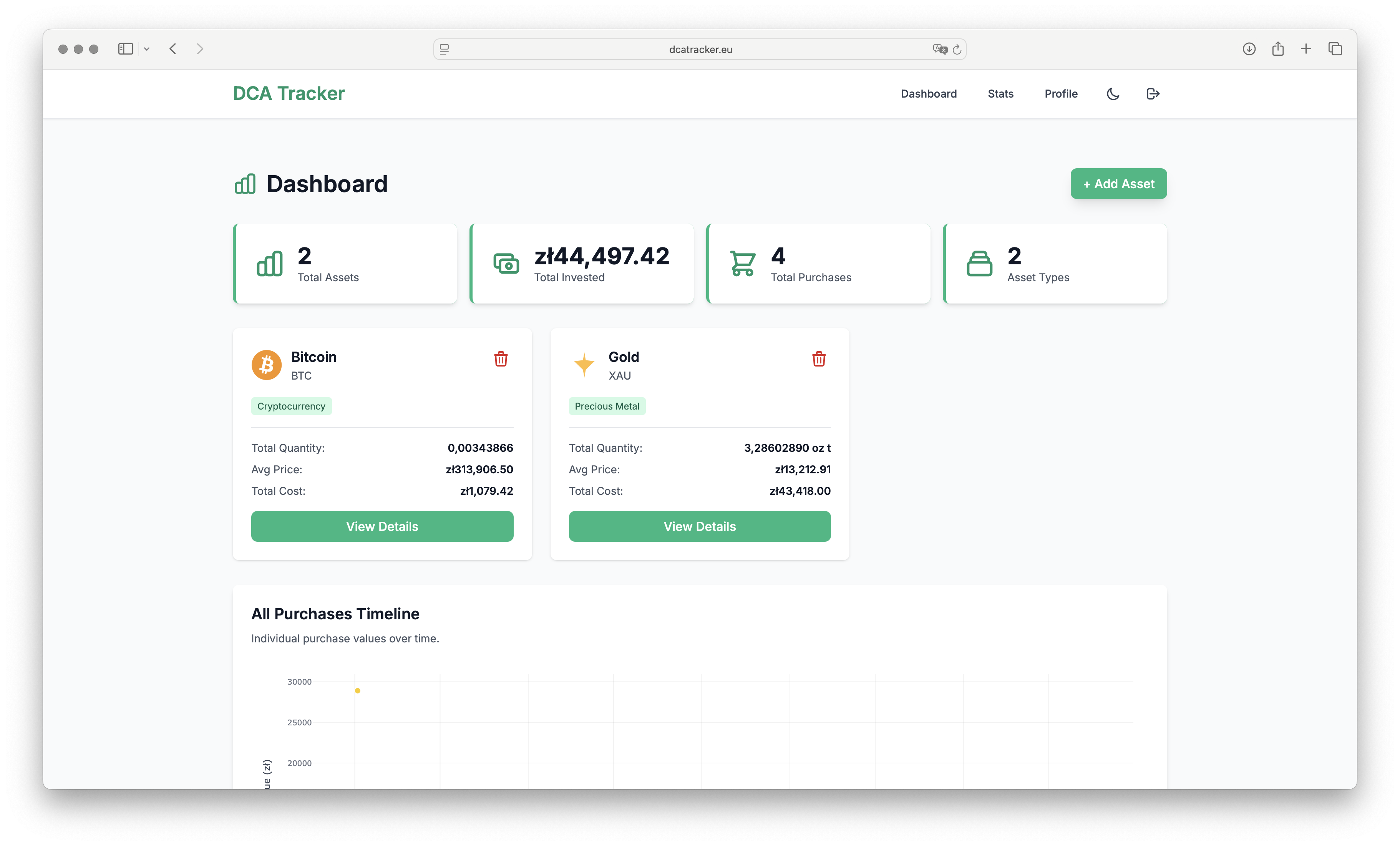Click the bar-chart icon beside Dashboard heading
The height and width of the screenshot is (846, 1400).
point(244,184)
